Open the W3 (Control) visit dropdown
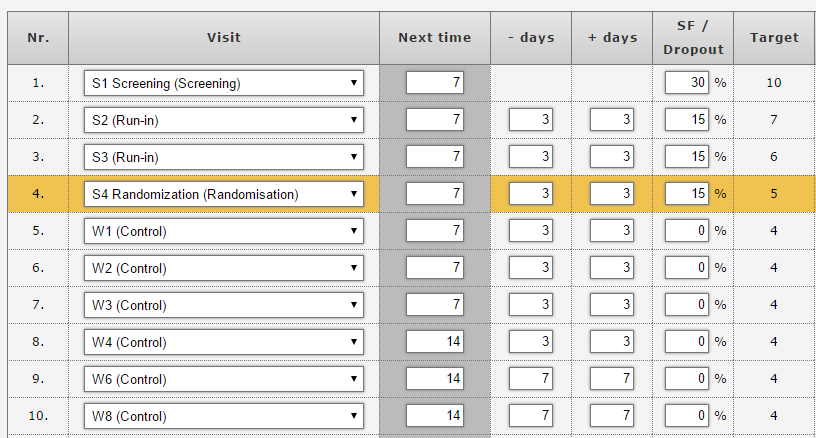816x438 pixels. pos(223,305)
